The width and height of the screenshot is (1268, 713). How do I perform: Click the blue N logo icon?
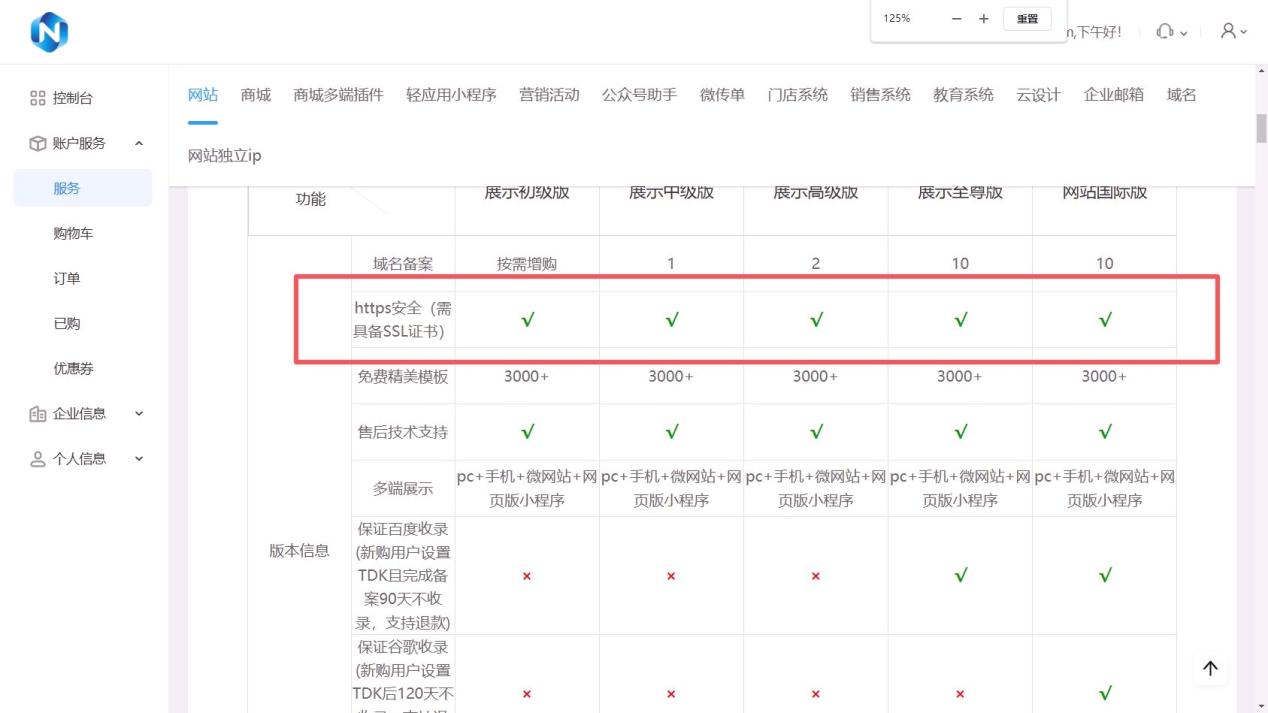click(x=49, y=32)
